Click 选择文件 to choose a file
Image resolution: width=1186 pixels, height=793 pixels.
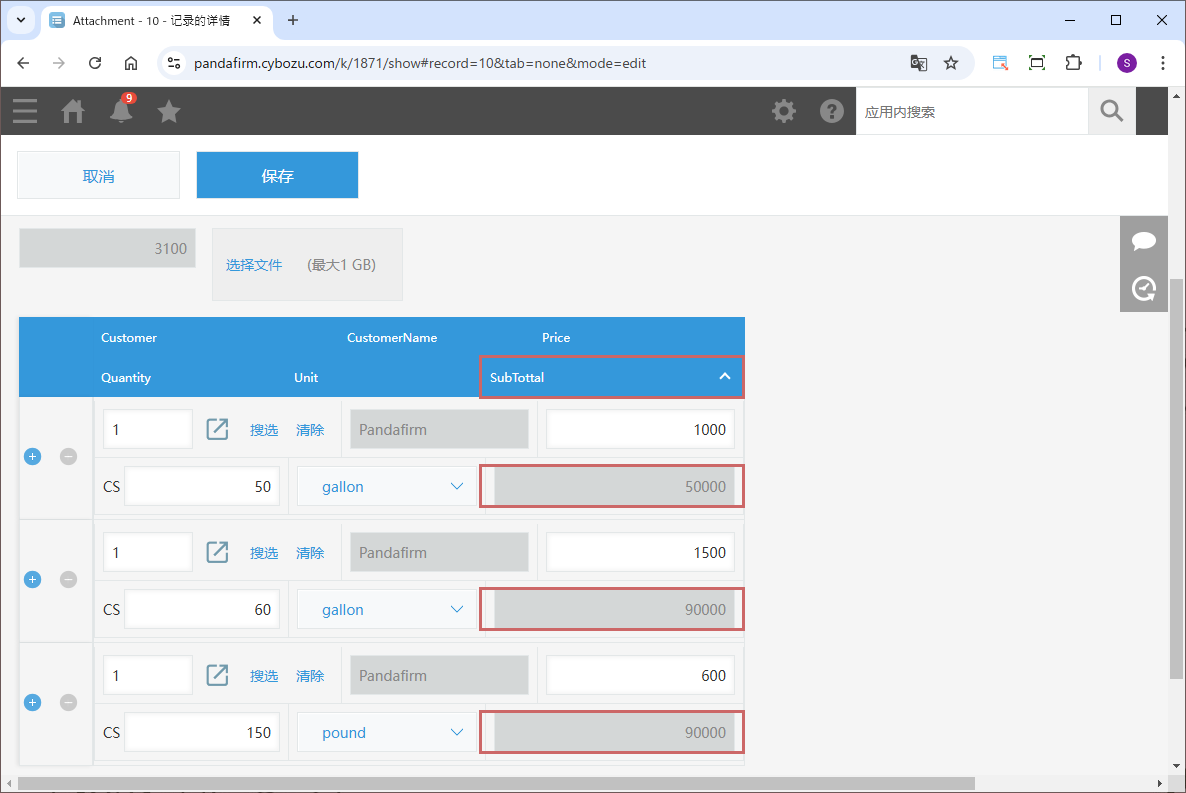[x=254, y=265]
